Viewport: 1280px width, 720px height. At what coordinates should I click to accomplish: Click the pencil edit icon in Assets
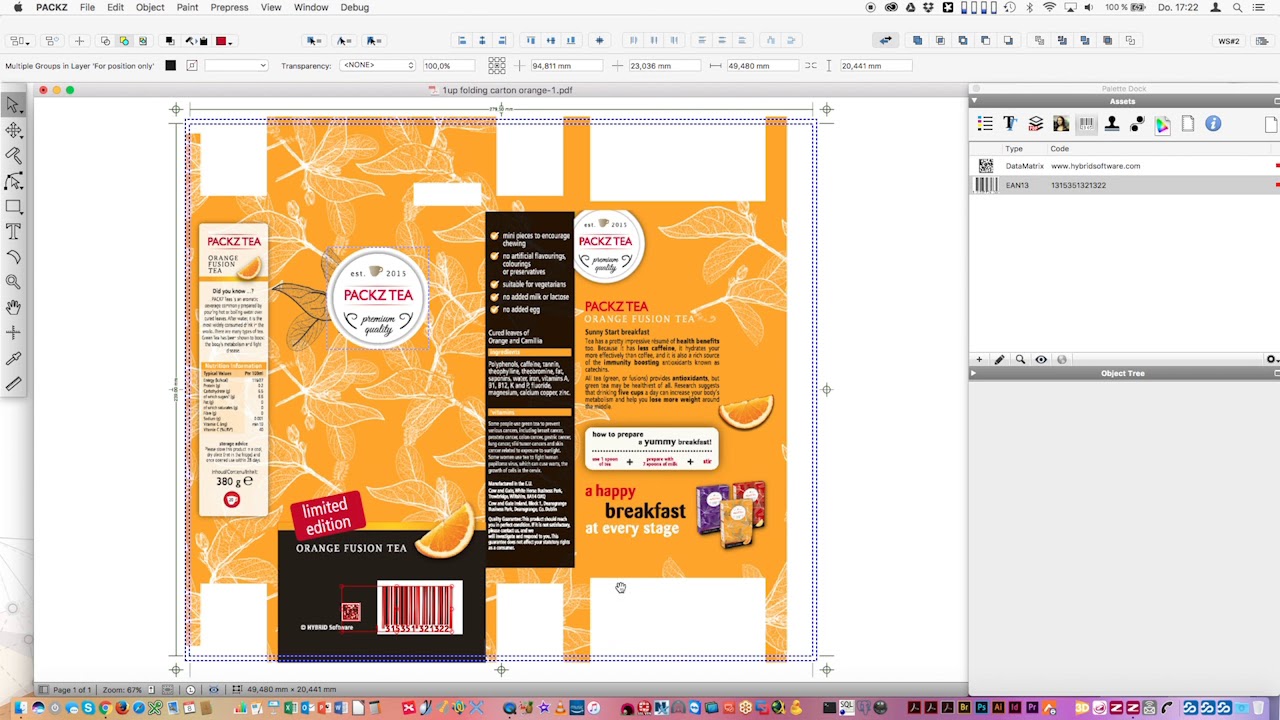point(999,360)
